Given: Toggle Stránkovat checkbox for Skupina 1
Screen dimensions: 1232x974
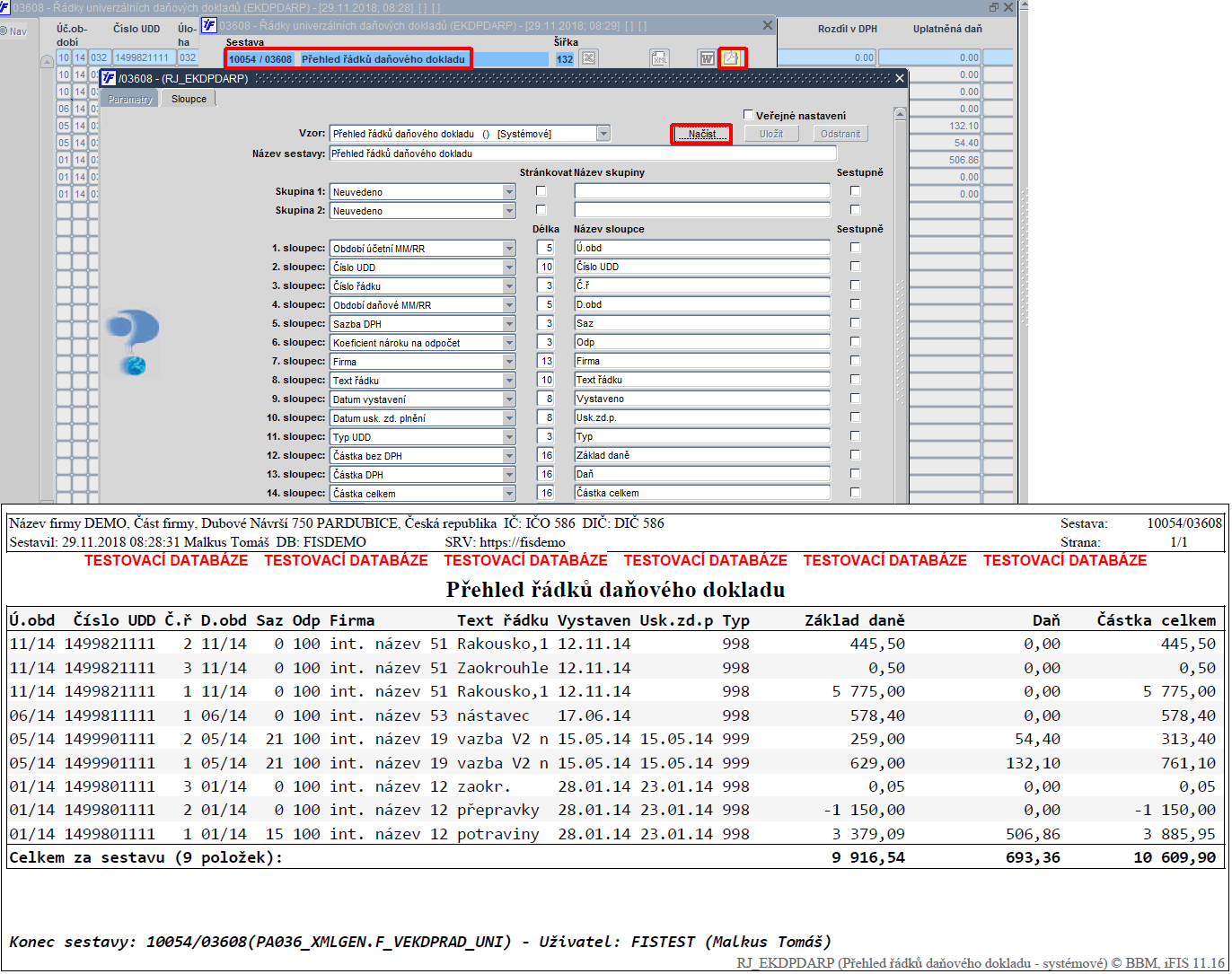Looking at the screenshot, I should 541,191.
